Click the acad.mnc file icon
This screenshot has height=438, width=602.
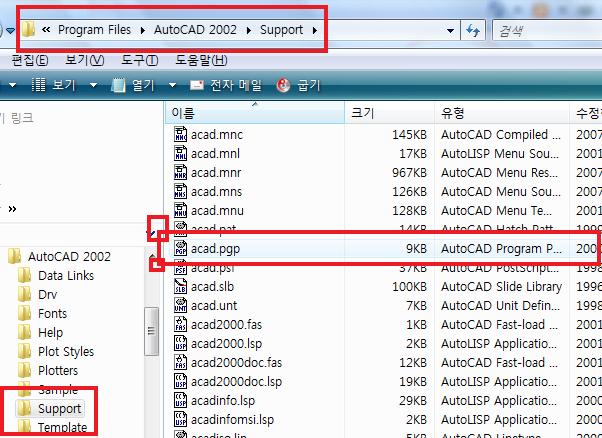click(x=180, y=134)
